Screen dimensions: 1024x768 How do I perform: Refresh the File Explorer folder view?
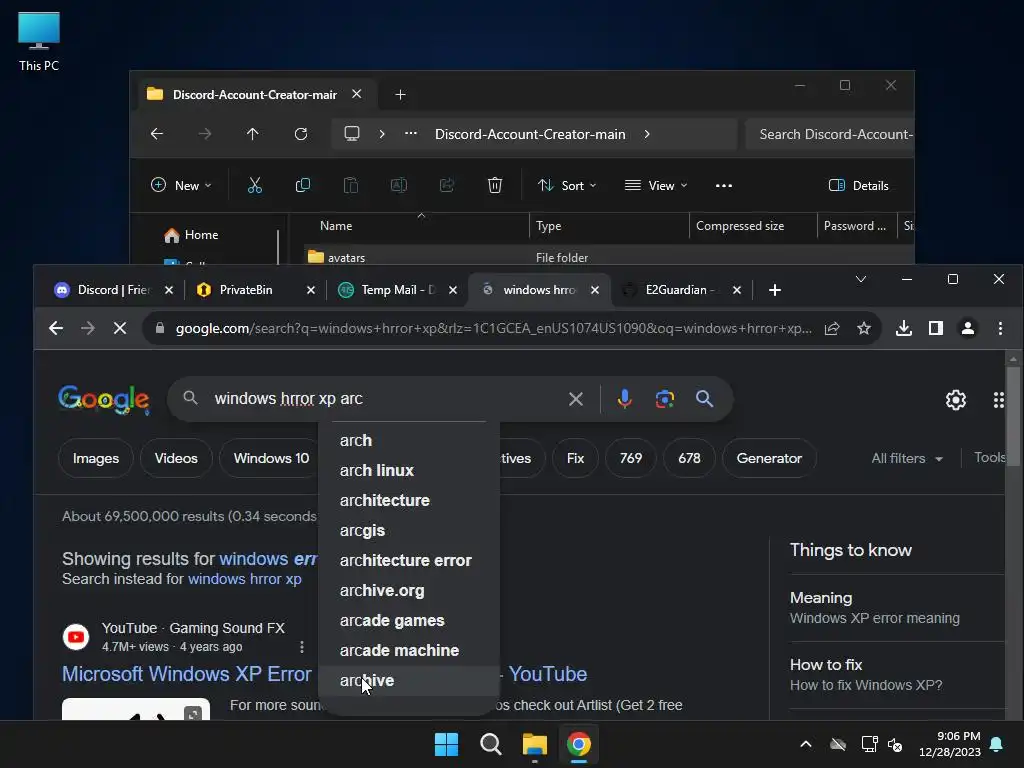(x=300, y=134)
